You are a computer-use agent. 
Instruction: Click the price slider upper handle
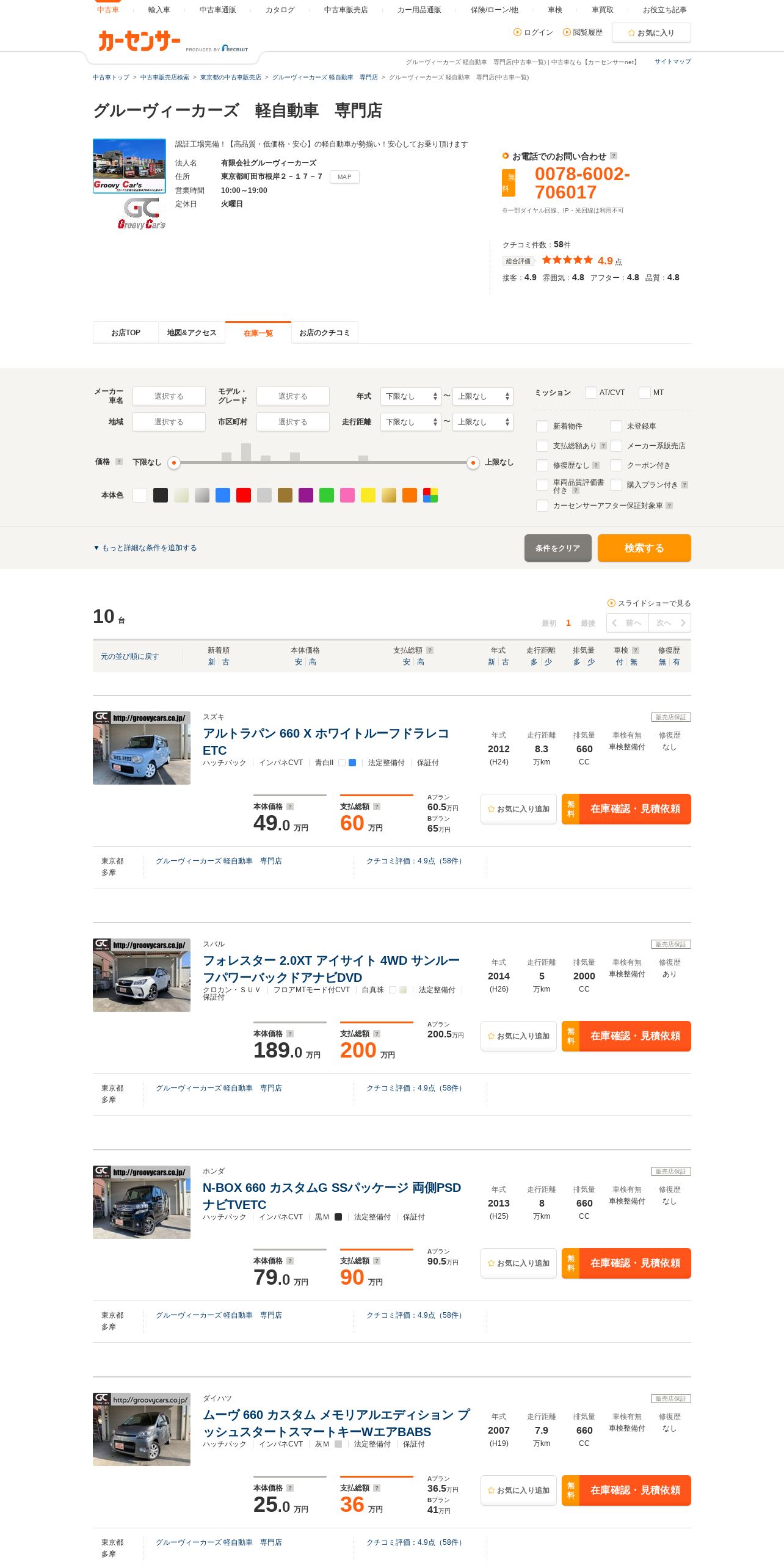(473, 463)
